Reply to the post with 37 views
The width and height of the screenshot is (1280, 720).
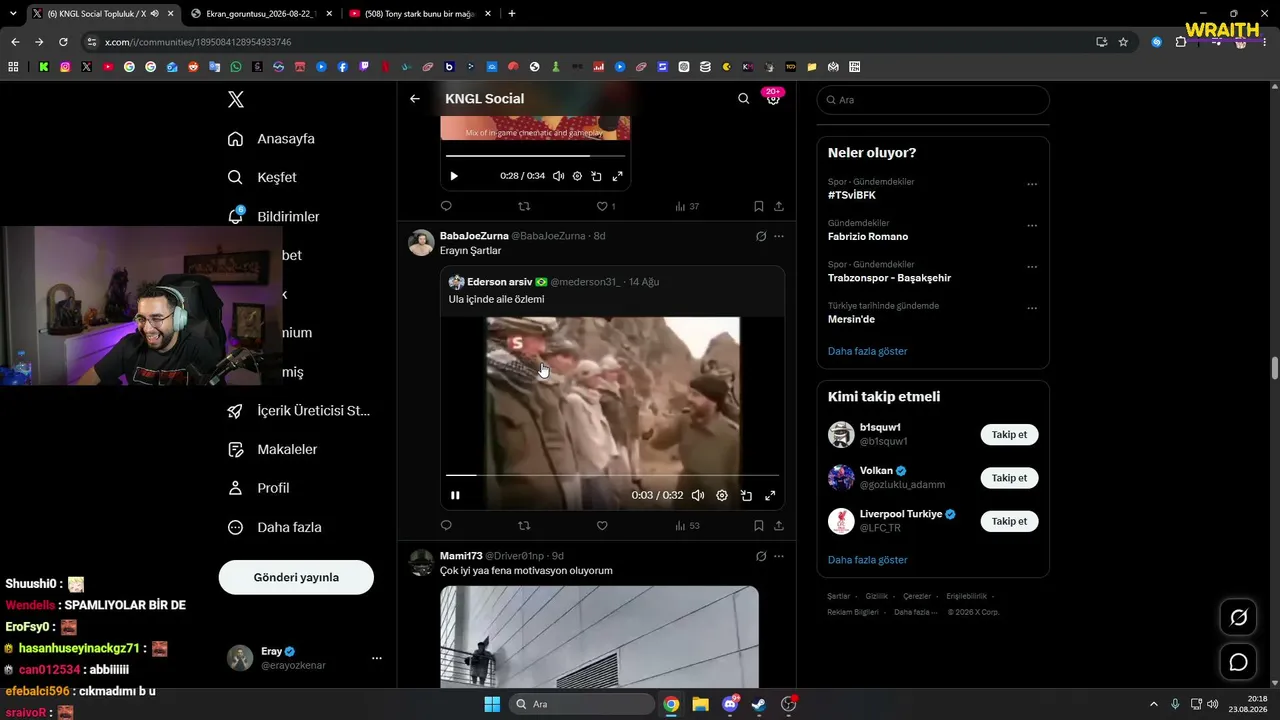(446, 206)
